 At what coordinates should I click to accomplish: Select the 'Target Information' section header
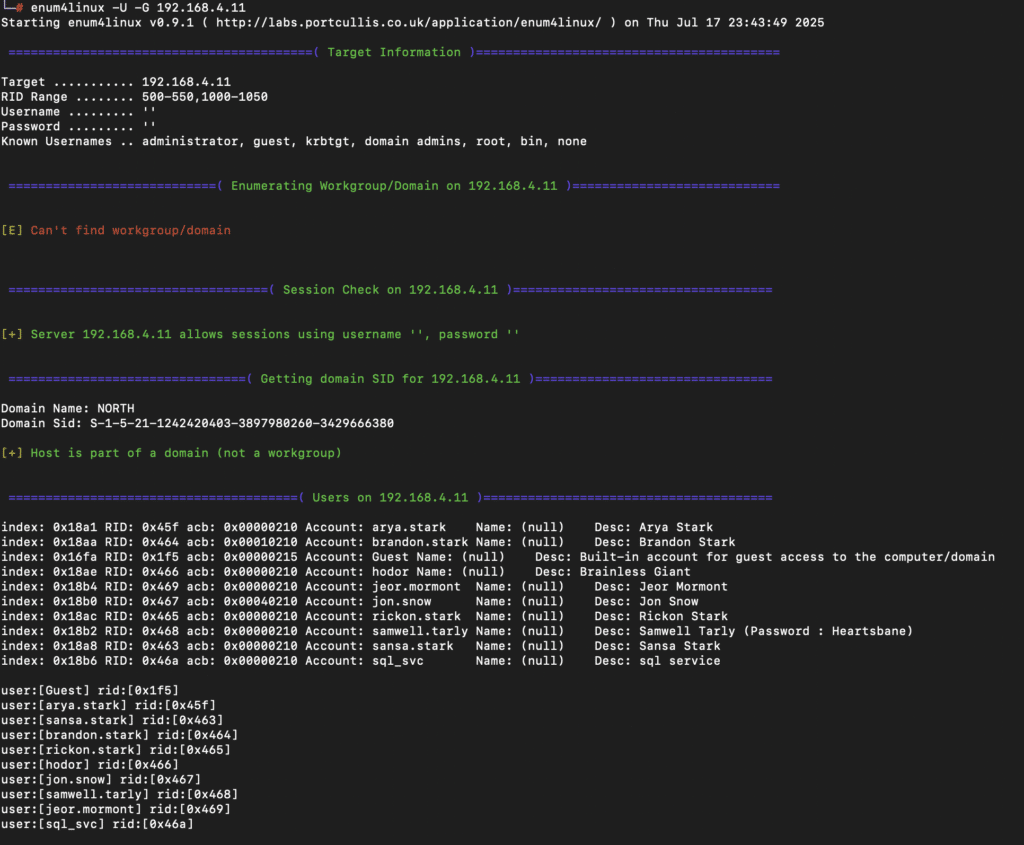(x=394, y=52)
